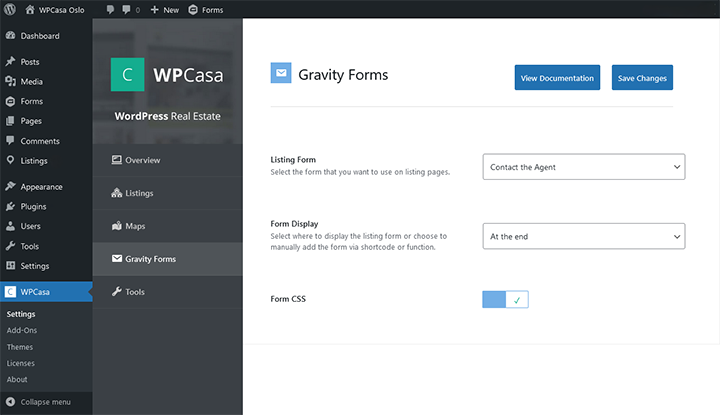Image resolution: width=720 pixels, height=415 pixels.
Task: Click the Maps icon in the WPCasa panel
Action: click(x=117, y=226)
